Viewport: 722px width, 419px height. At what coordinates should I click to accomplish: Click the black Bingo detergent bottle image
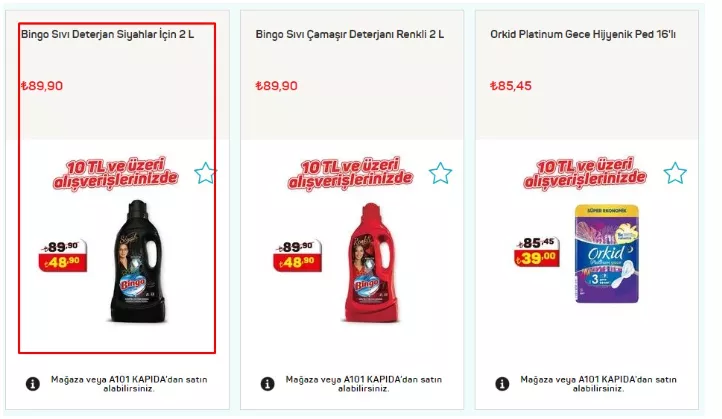click(x=138, y=261)
